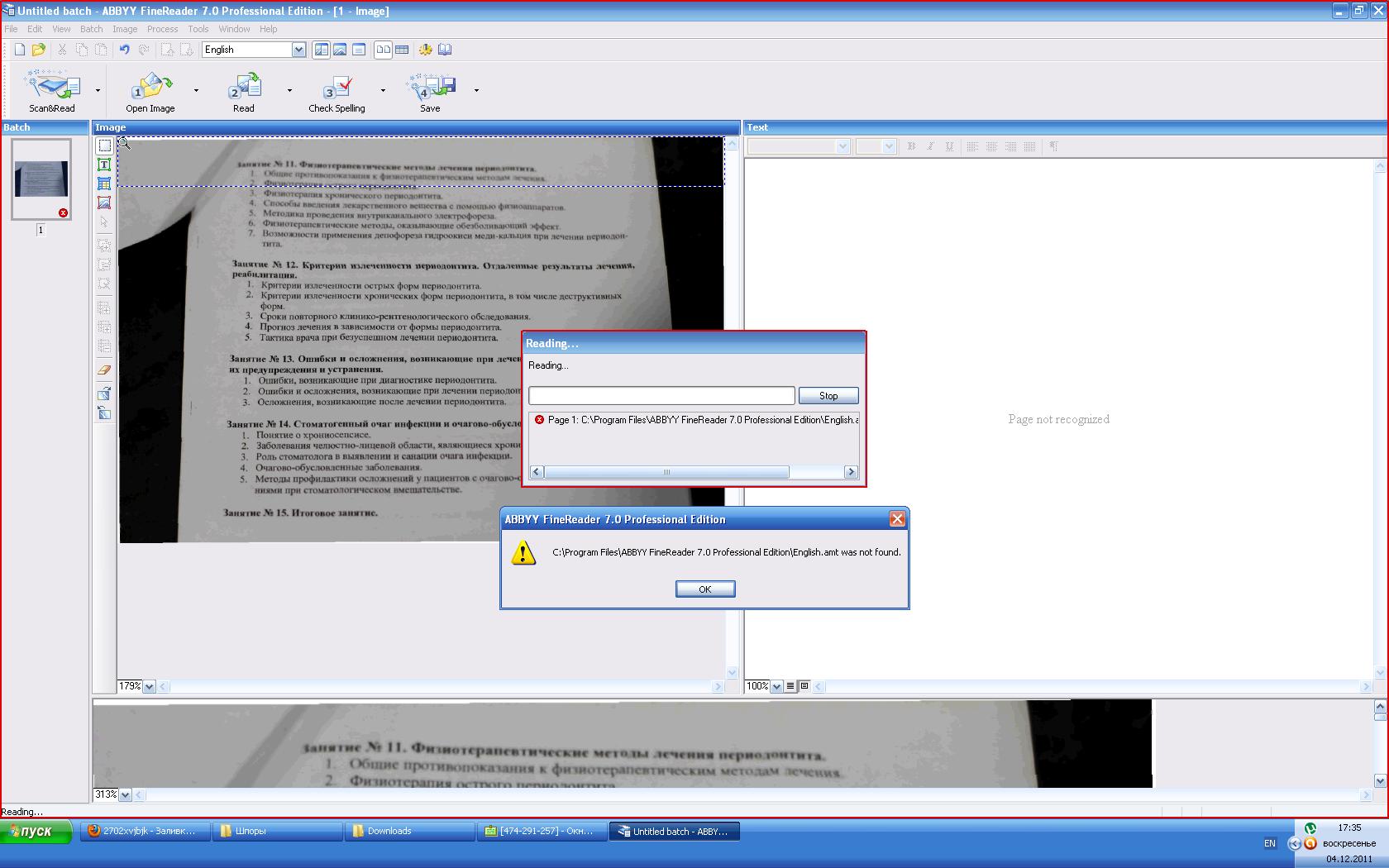
Task: Expand the Open Image options arrow
Action: pyautogui.click(x=196, y=91)
